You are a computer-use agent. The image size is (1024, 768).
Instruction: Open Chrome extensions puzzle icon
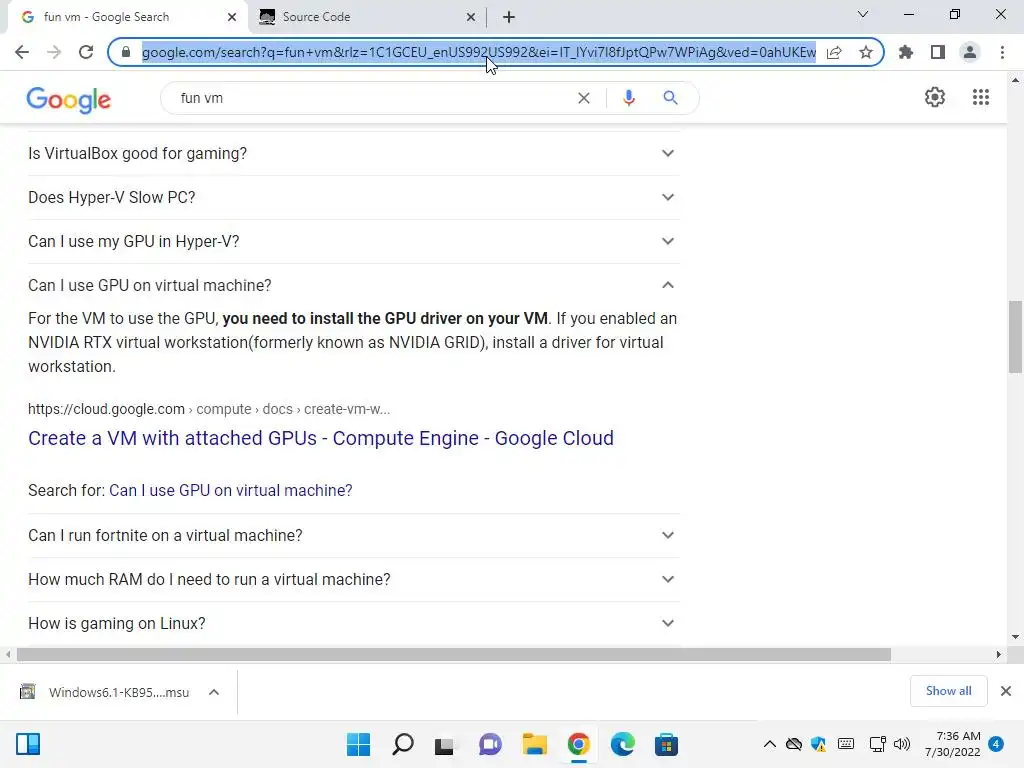point(906,52)
